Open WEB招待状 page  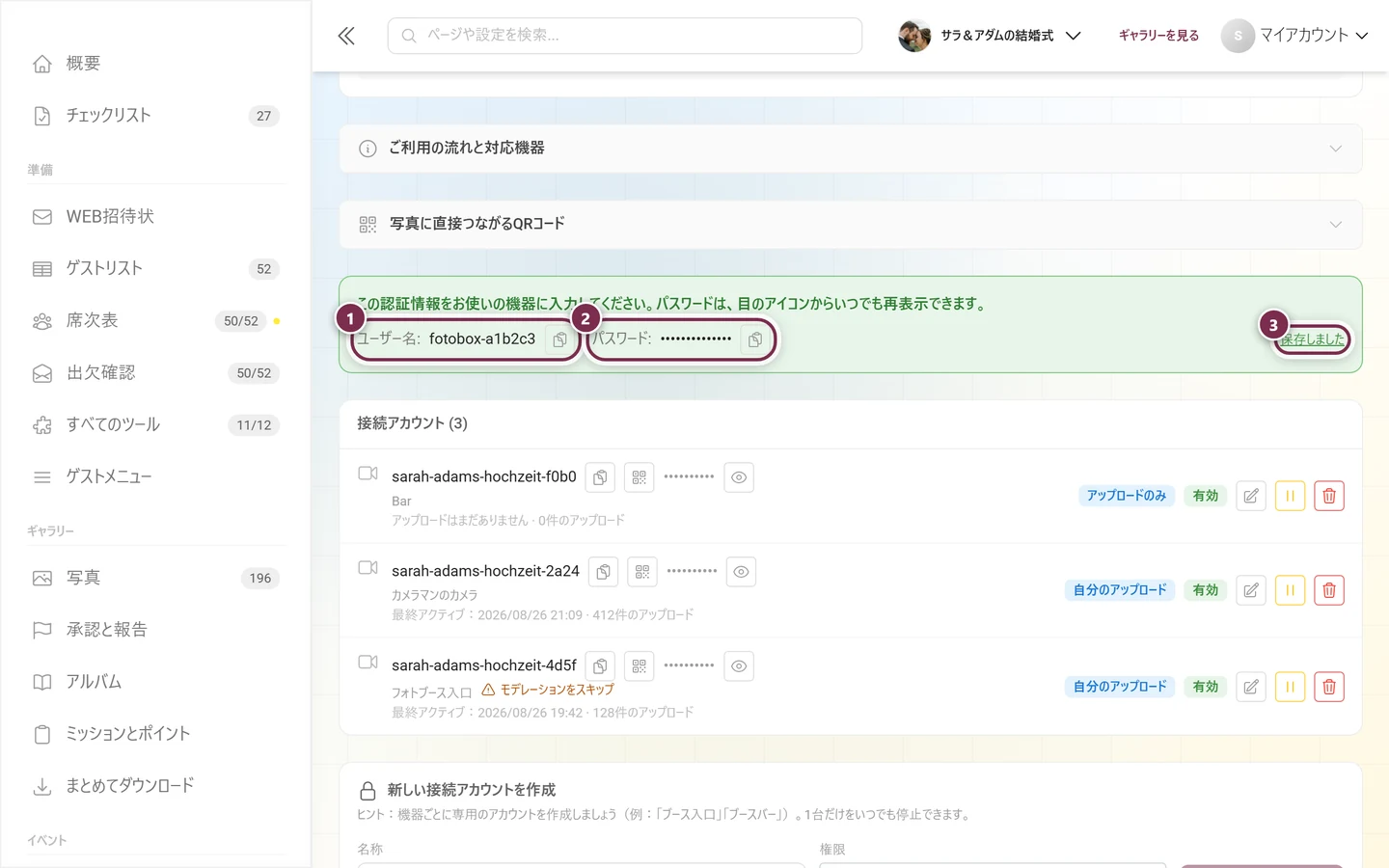tap(155, 217)
